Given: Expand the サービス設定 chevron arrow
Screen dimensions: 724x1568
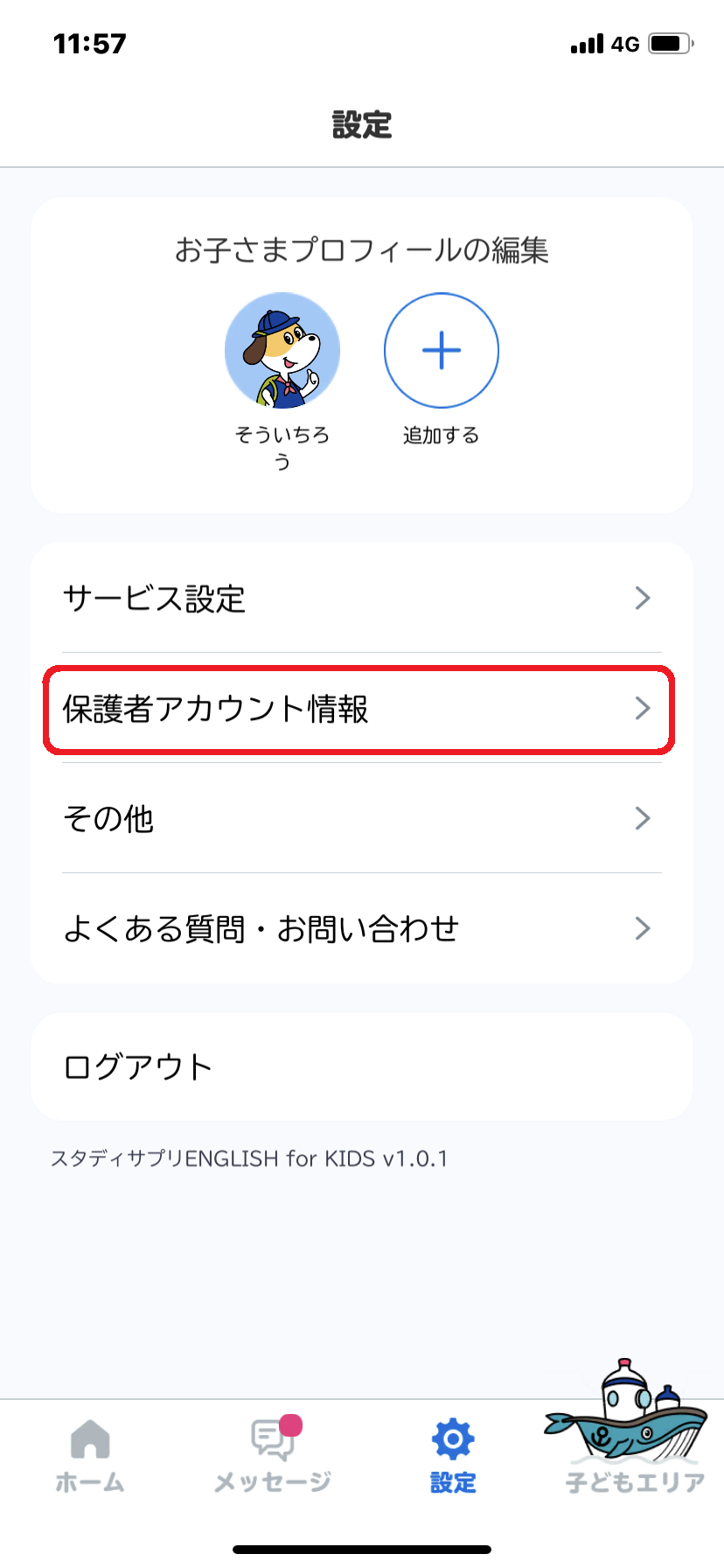Looking at the screenshot, I should pyautogui.click(x=643, y=598).
